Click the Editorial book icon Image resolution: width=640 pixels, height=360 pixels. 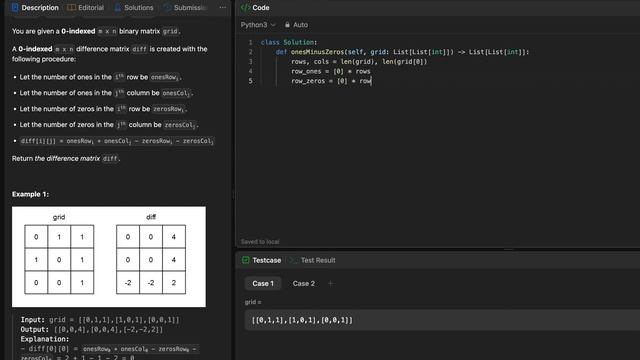(71, 7)
